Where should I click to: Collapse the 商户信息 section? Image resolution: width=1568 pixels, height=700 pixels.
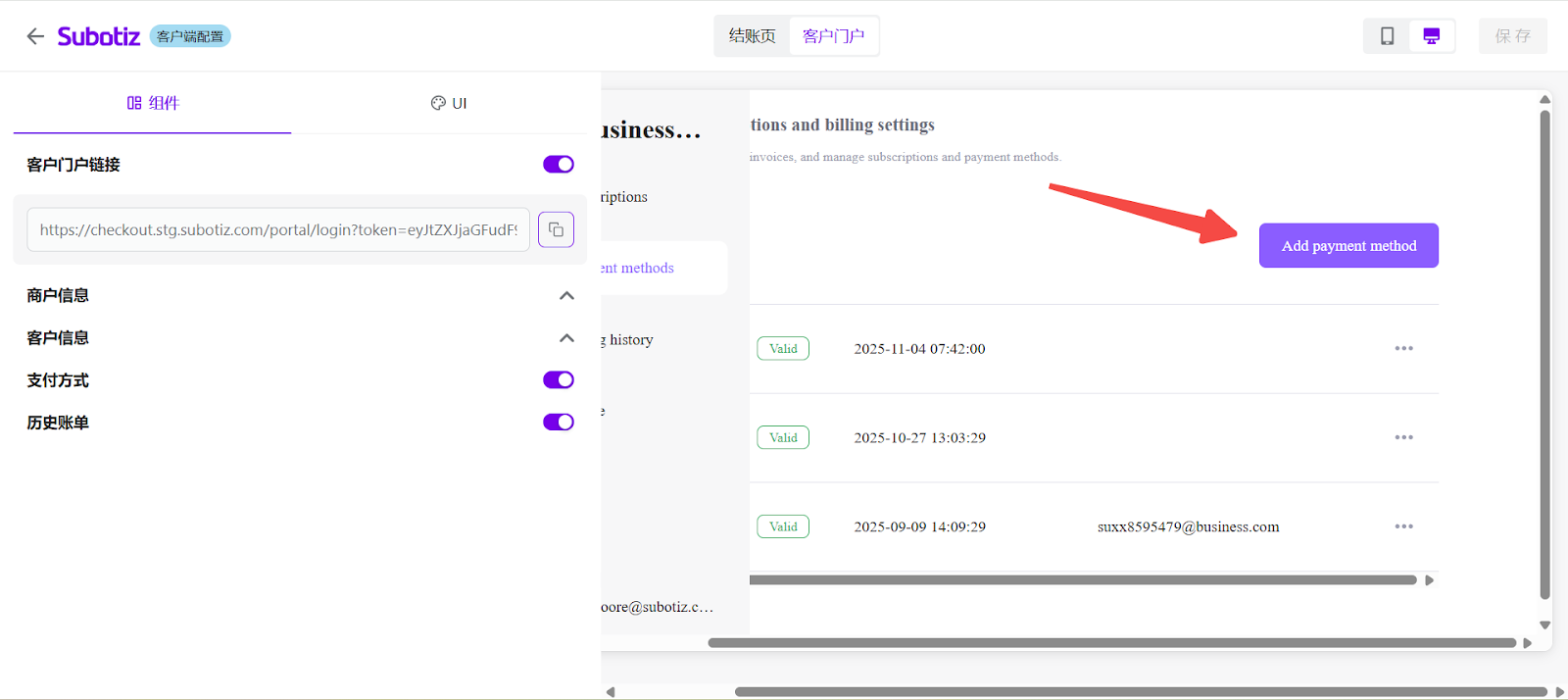566,296
